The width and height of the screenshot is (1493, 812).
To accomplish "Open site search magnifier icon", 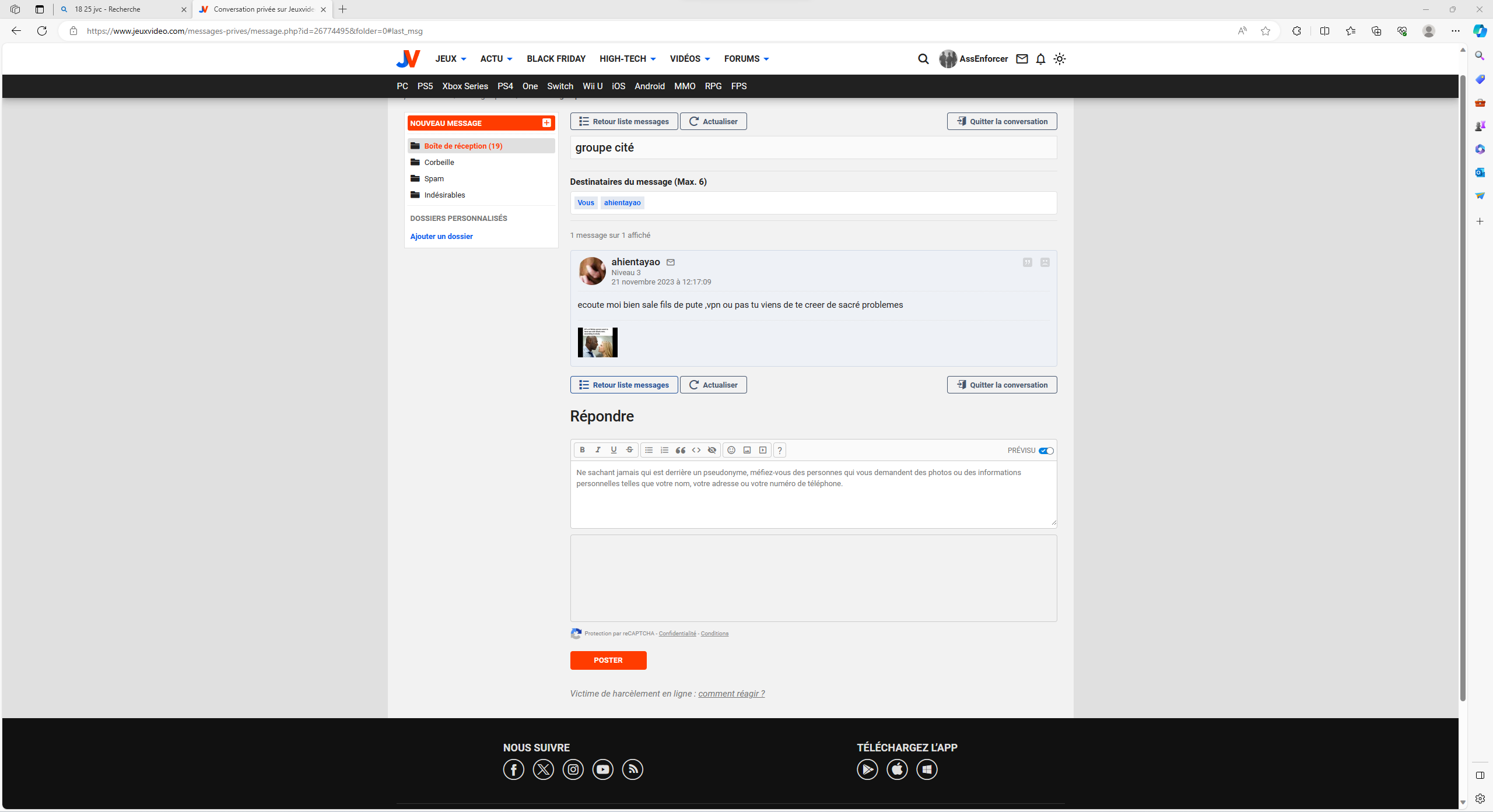I will 923,59.
